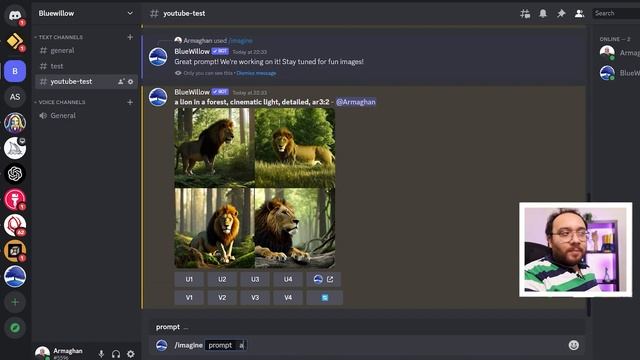The height and width of the screenshot is (360, 640).
Task: Click the chat scrollbar
Action: 589,254
